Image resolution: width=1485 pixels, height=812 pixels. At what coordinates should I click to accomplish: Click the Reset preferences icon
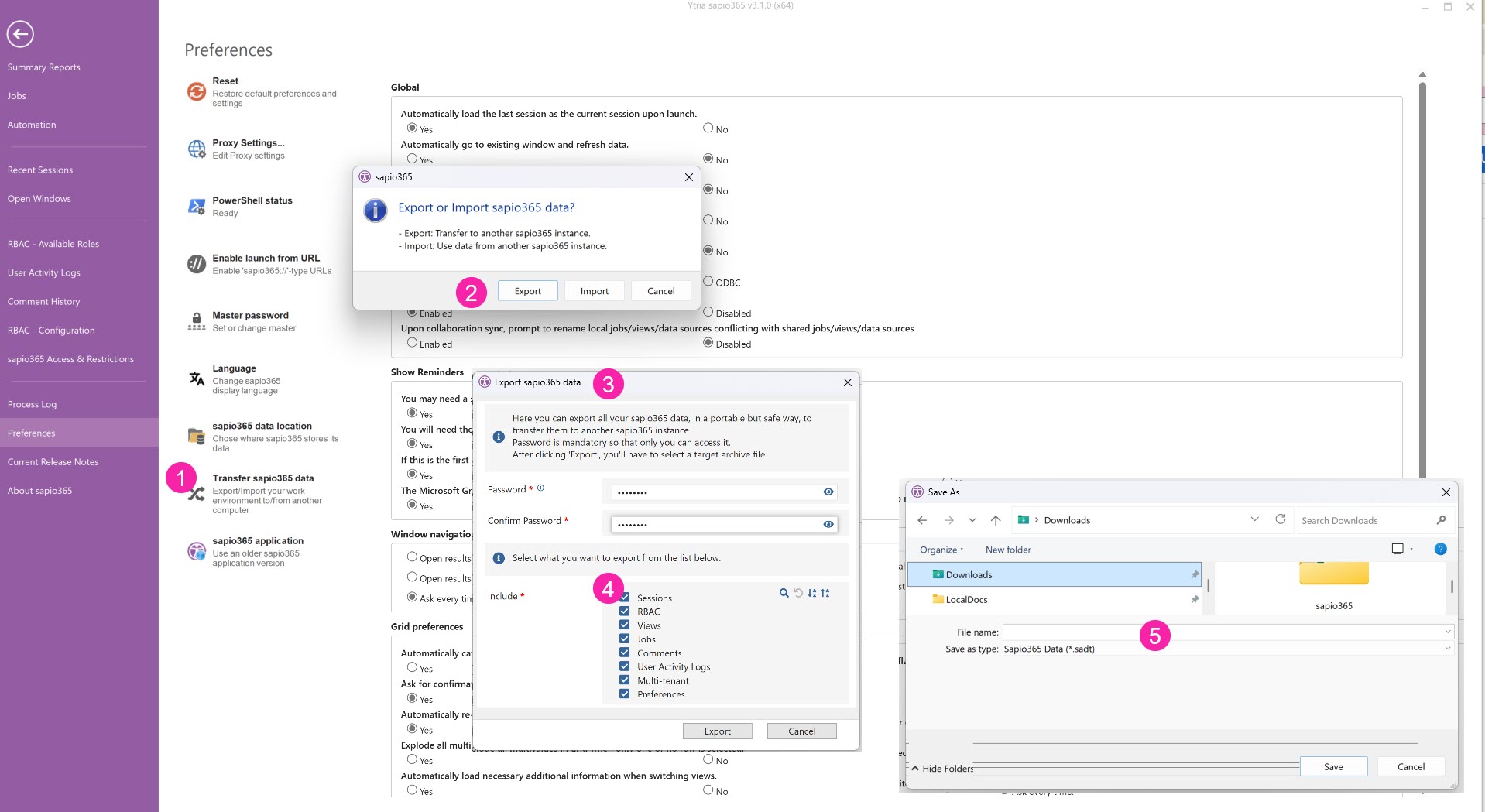point(197,91)
